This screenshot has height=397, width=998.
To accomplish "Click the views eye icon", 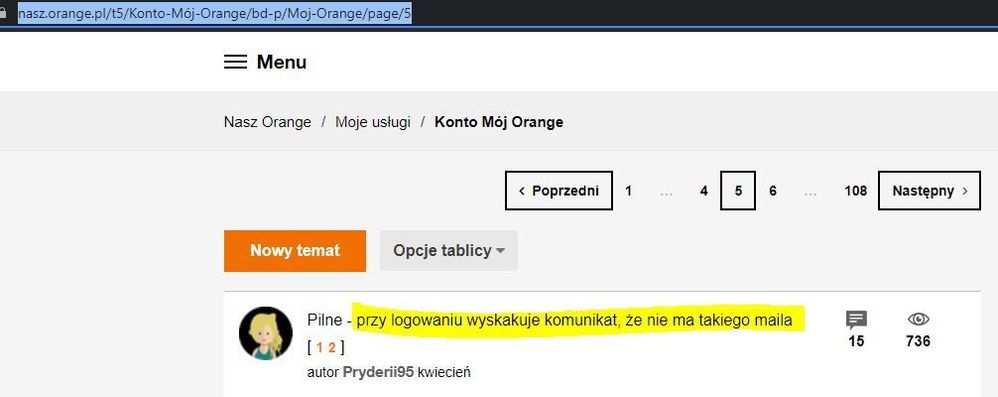I will [x=918, y=319].
